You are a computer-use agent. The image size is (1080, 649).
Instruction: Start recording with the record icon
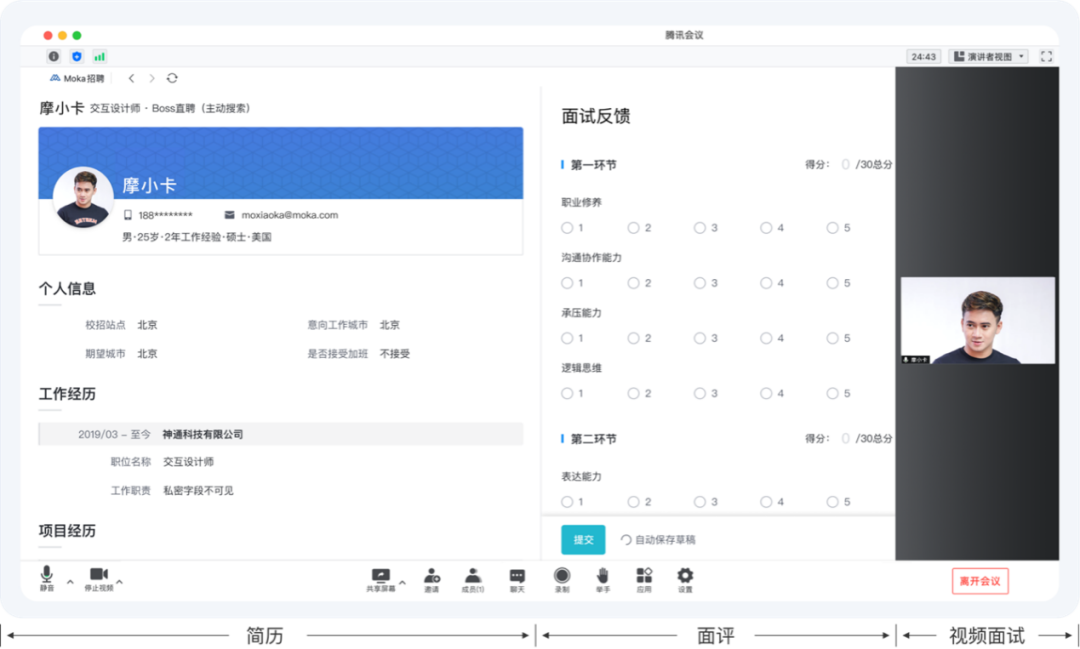(562, 576)
